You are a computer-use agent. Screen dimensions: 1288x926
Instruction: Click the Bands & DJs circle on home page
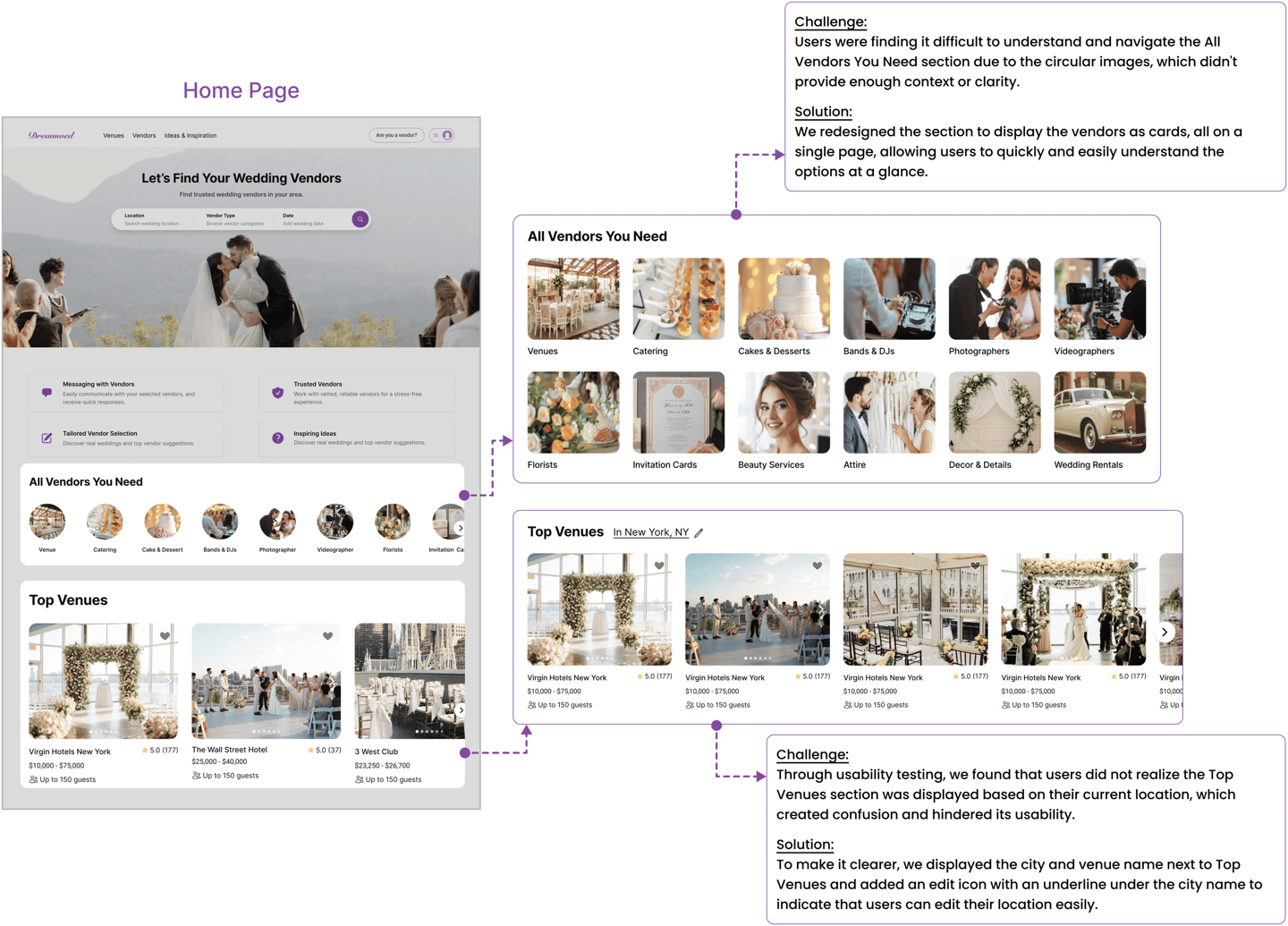[x=220, y=522]
